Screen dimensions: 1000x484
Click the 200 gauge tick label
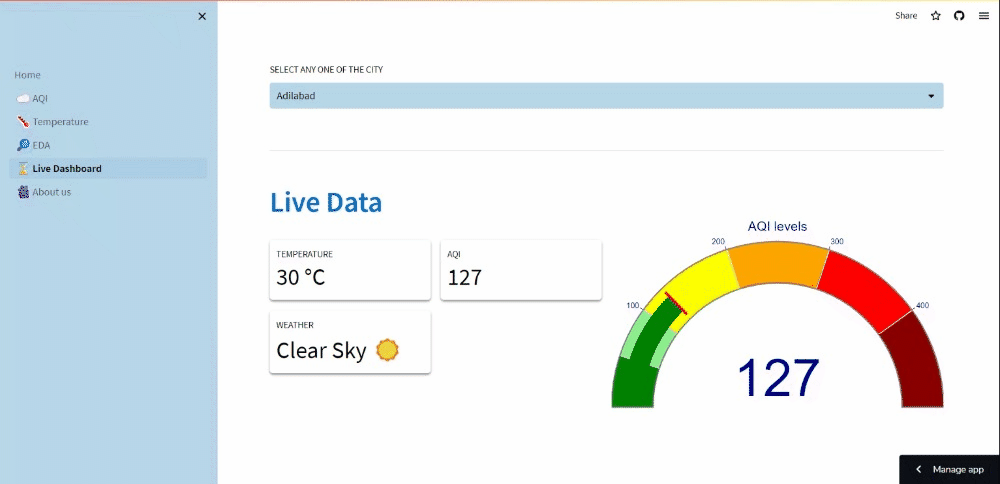coord(717,241)
